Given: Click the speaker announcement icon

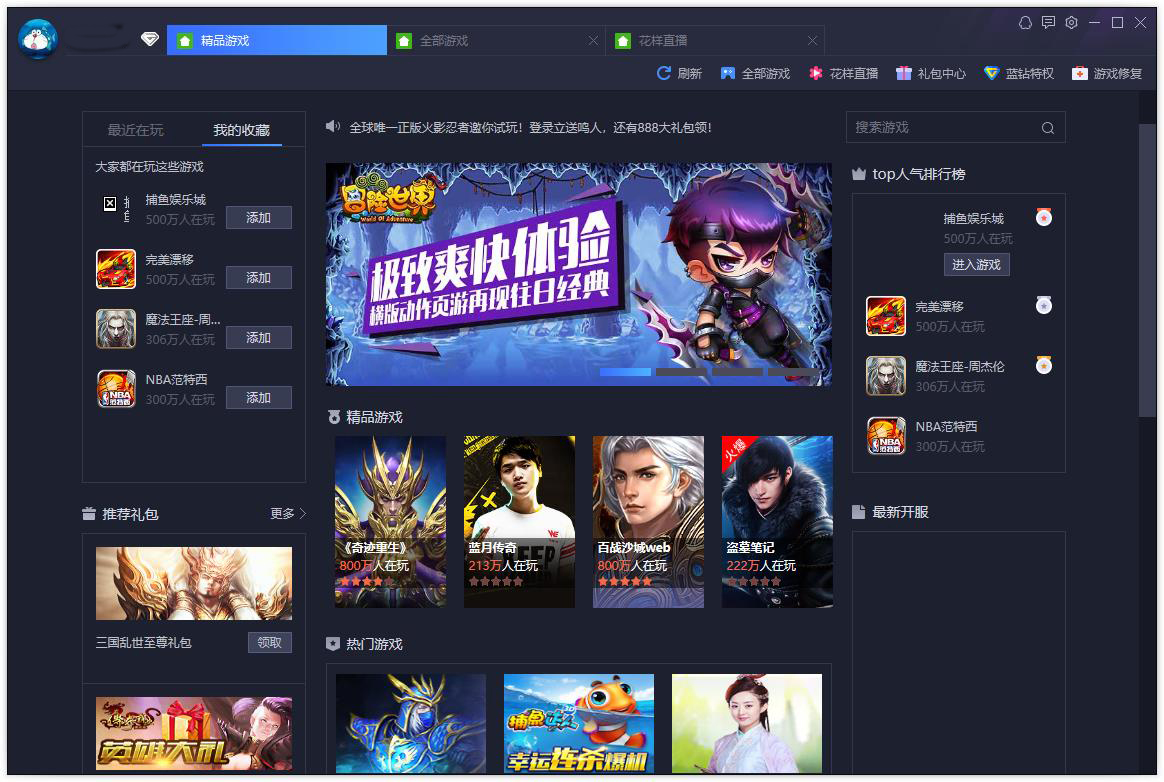Looking at the screenshot, I should click(333, 127).
